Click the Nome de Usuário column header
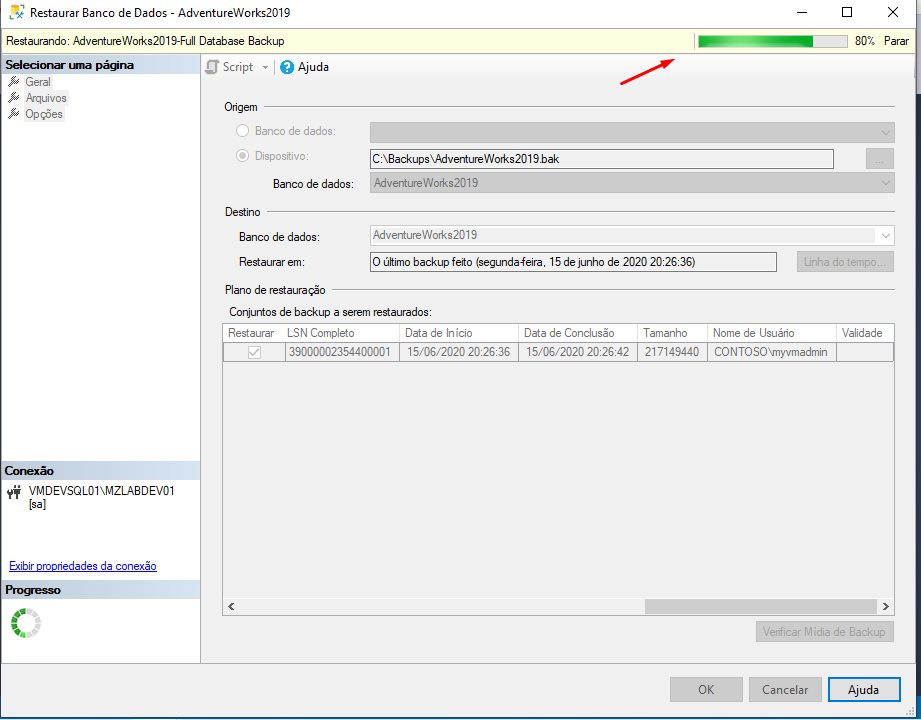 772,333
